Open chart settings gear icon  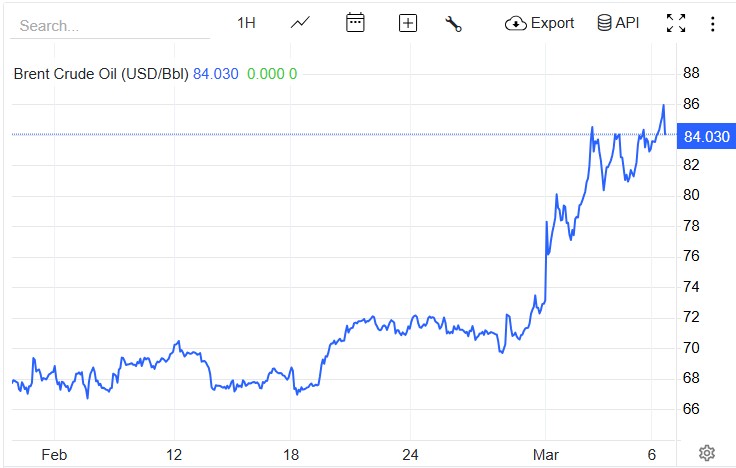pyautogui.click(x=706, y=453)
